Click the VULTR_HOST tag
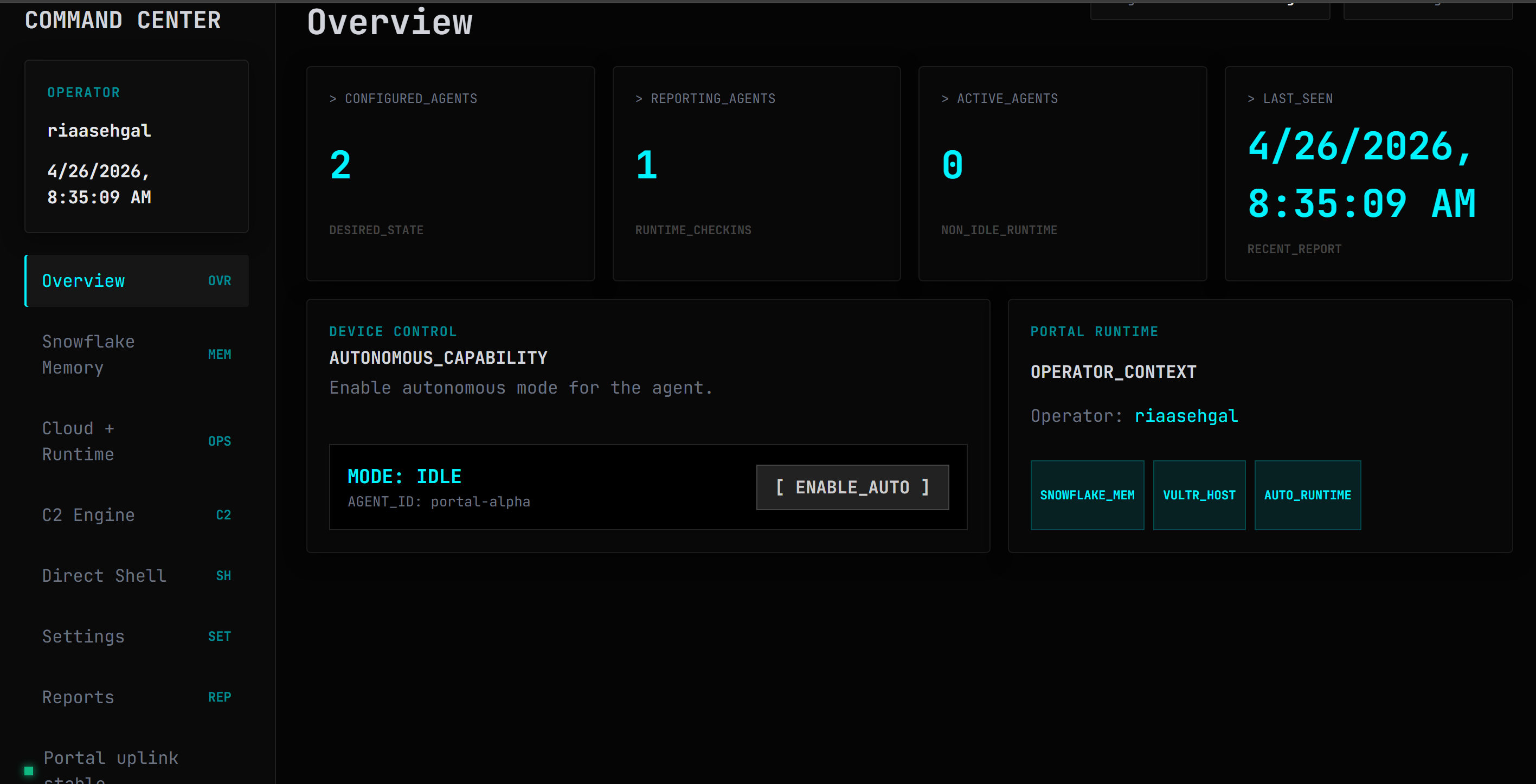The width and height of the screenshot is (1536, 784). point(1199,495)
